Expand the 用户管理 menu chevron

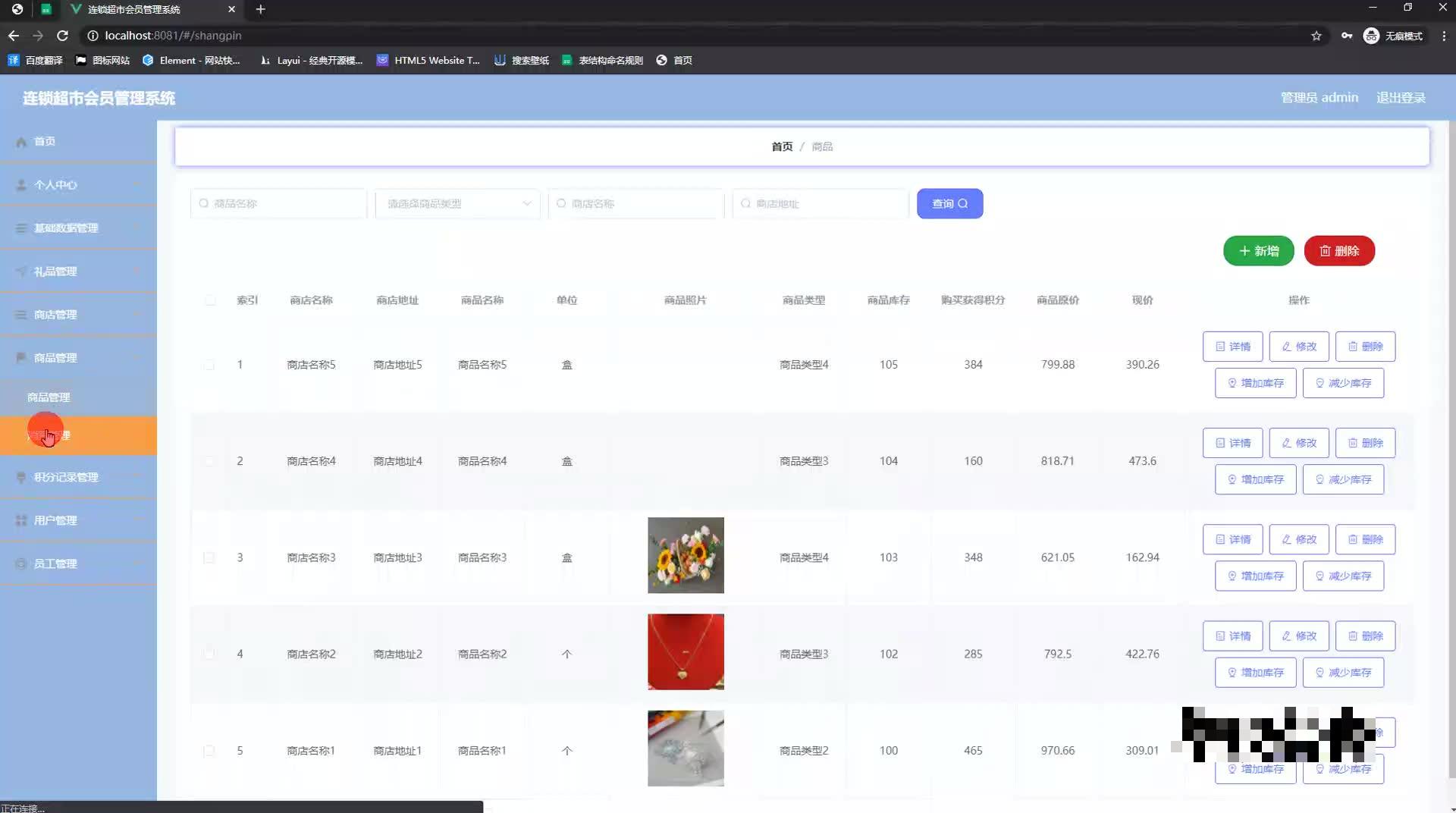point(138,520)
